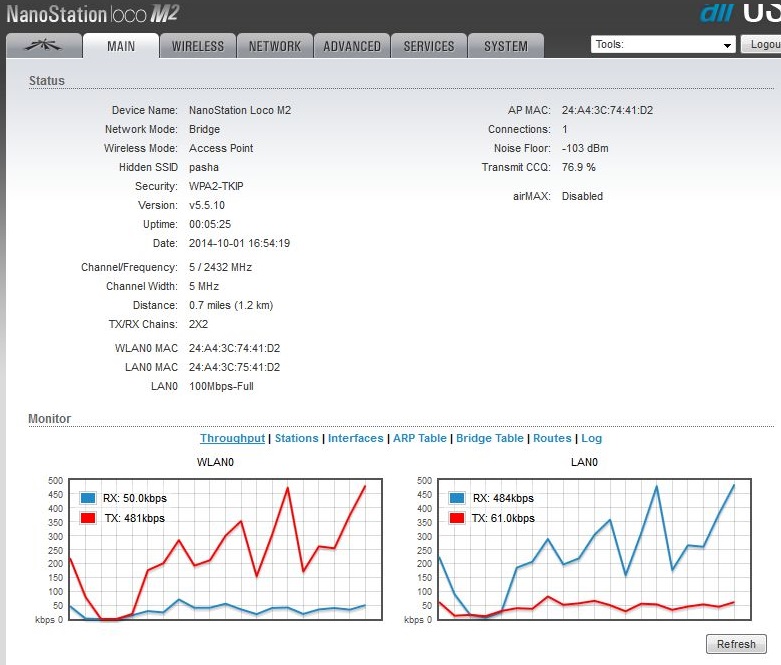781x665 pixels.
Task: Click the airMAX Disabled value
Action: [x=582, y=196]
